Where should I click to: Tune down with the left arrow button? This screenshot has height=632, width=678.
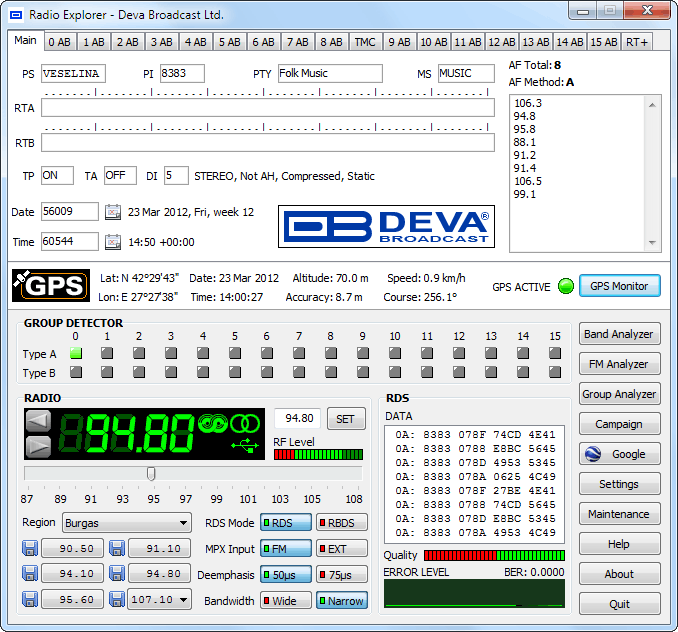click(37, 420)
